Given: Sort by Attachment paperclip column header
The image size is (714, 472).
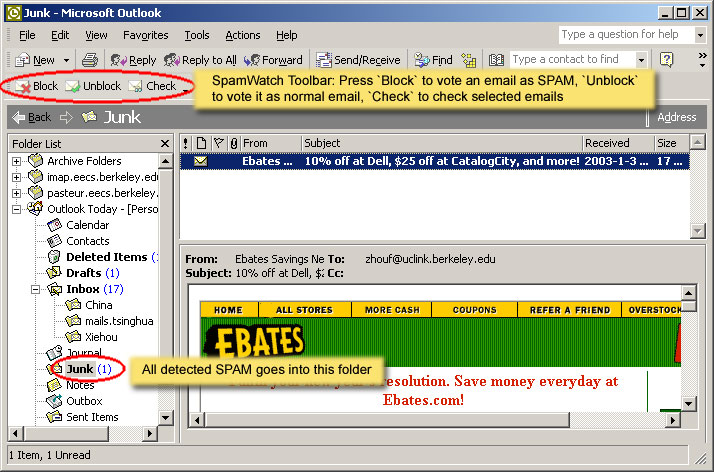Looking at the screenshot, I should pos(234,143).
